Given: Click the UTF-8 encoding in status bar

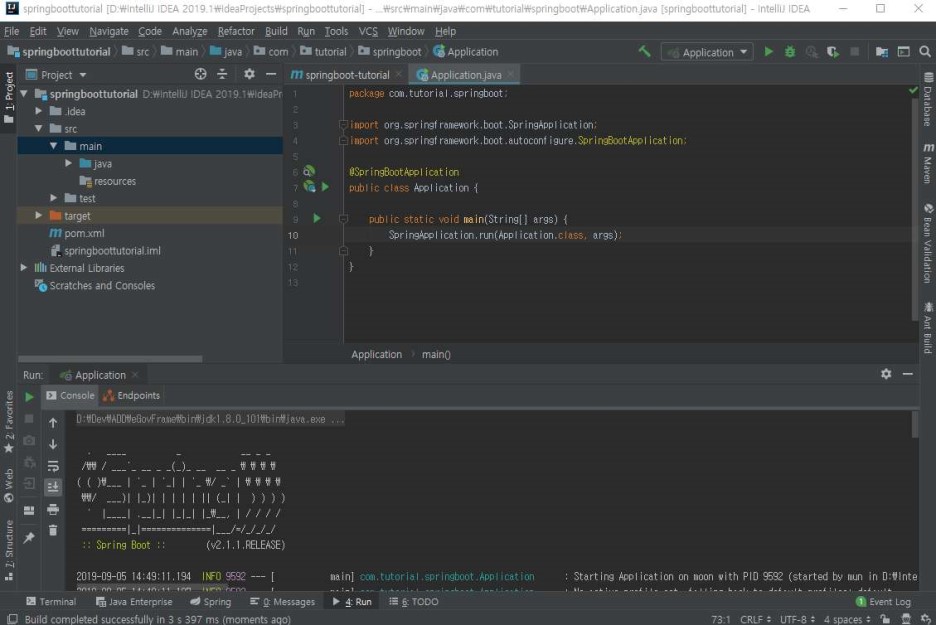Looking at the screenshot, I should pos(798,619).
